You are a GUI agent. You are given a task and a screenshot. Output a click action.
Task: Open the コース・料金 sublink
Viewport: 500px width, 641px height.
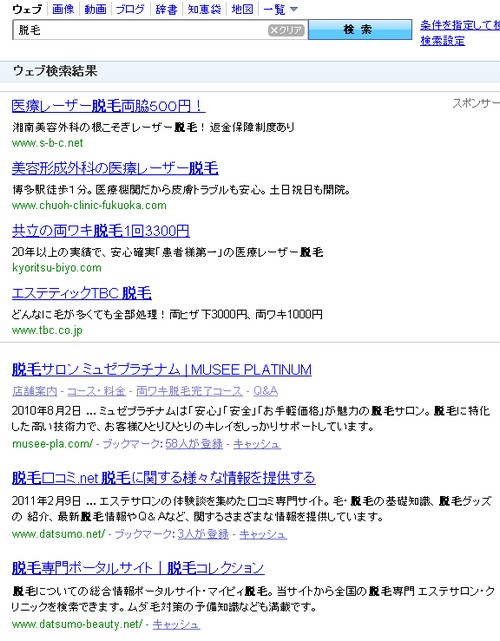point(96,391)
